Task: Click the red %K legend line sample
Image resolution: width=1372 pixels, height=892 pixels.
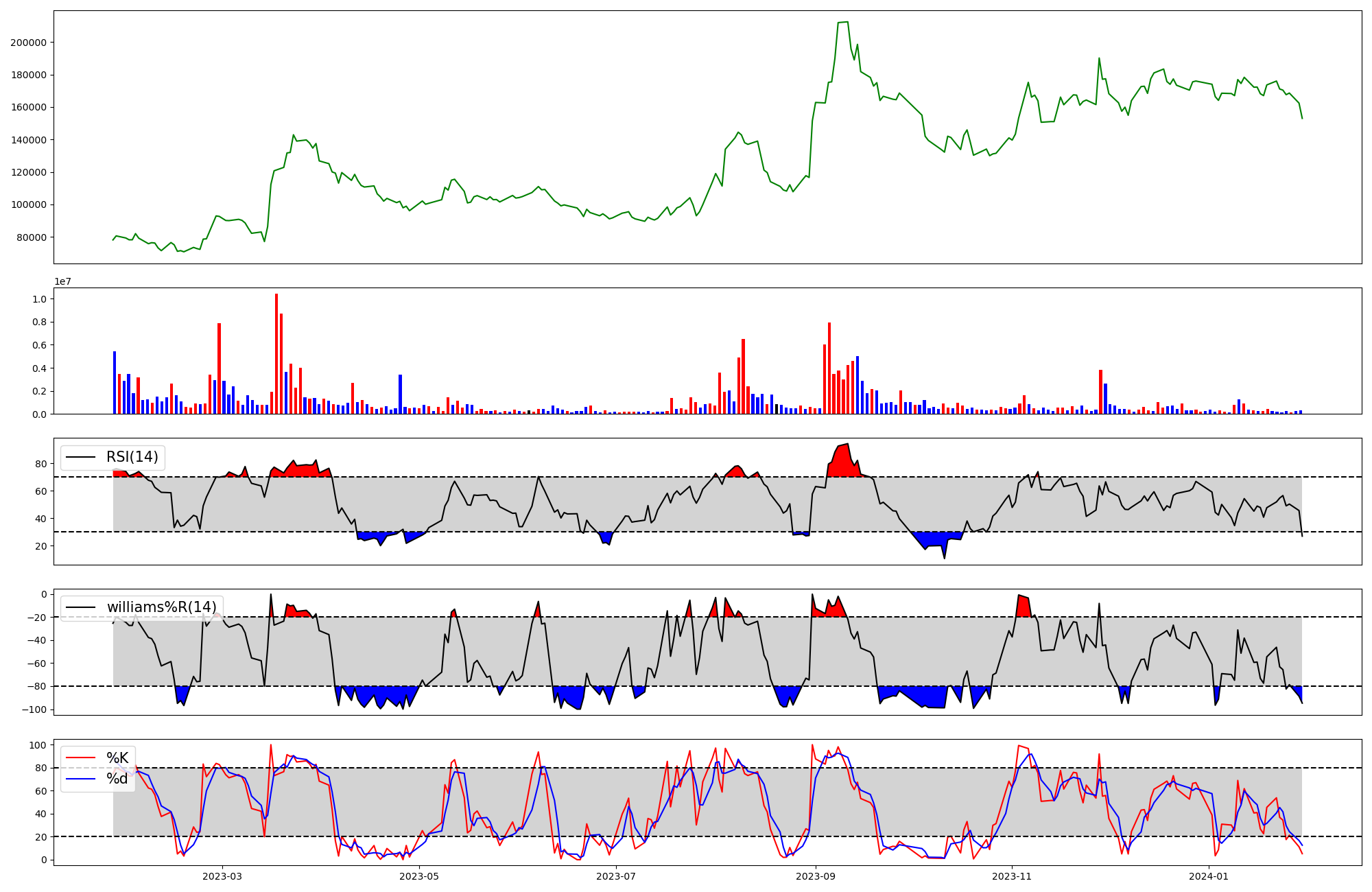Action: coord(80,758)
